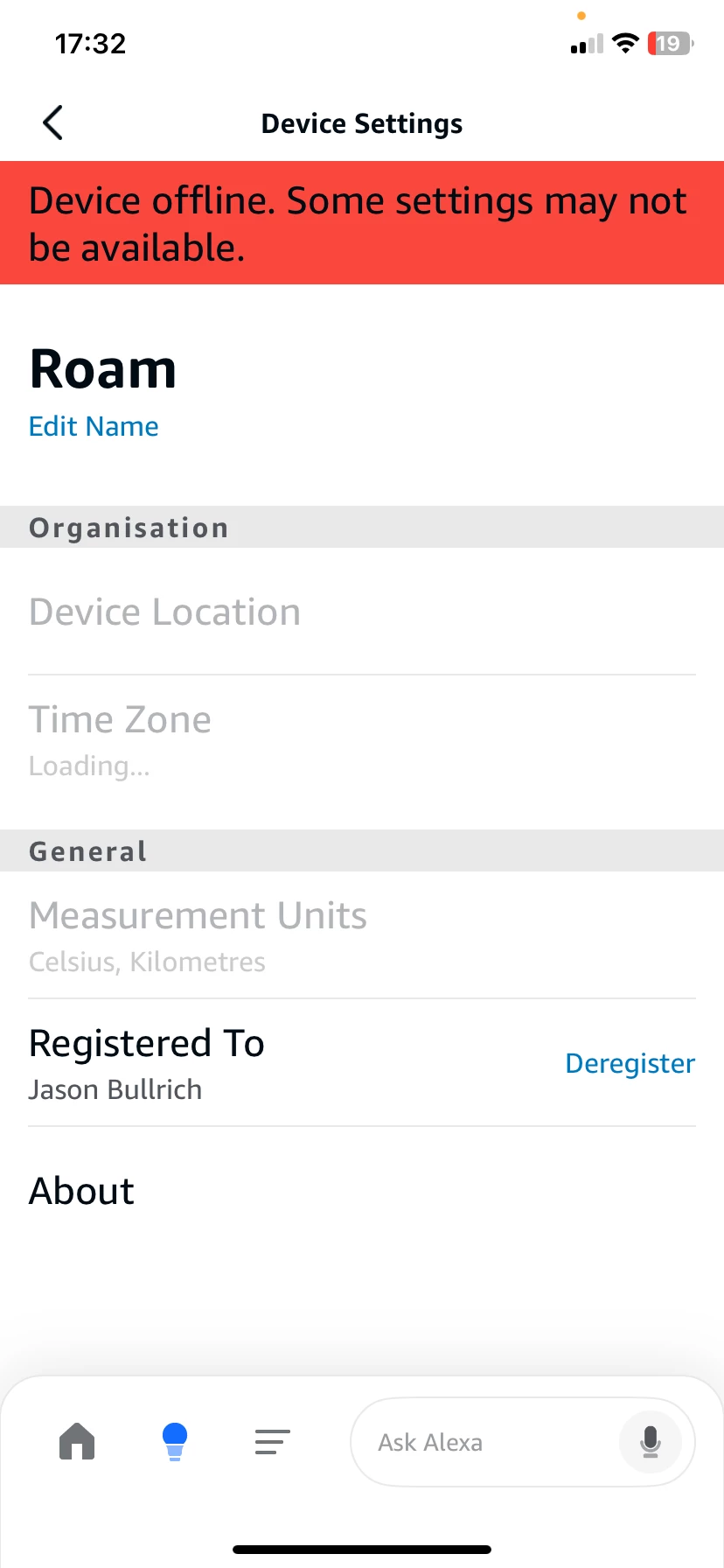Select the Devices lightbulb icon

click(175, 1441)
